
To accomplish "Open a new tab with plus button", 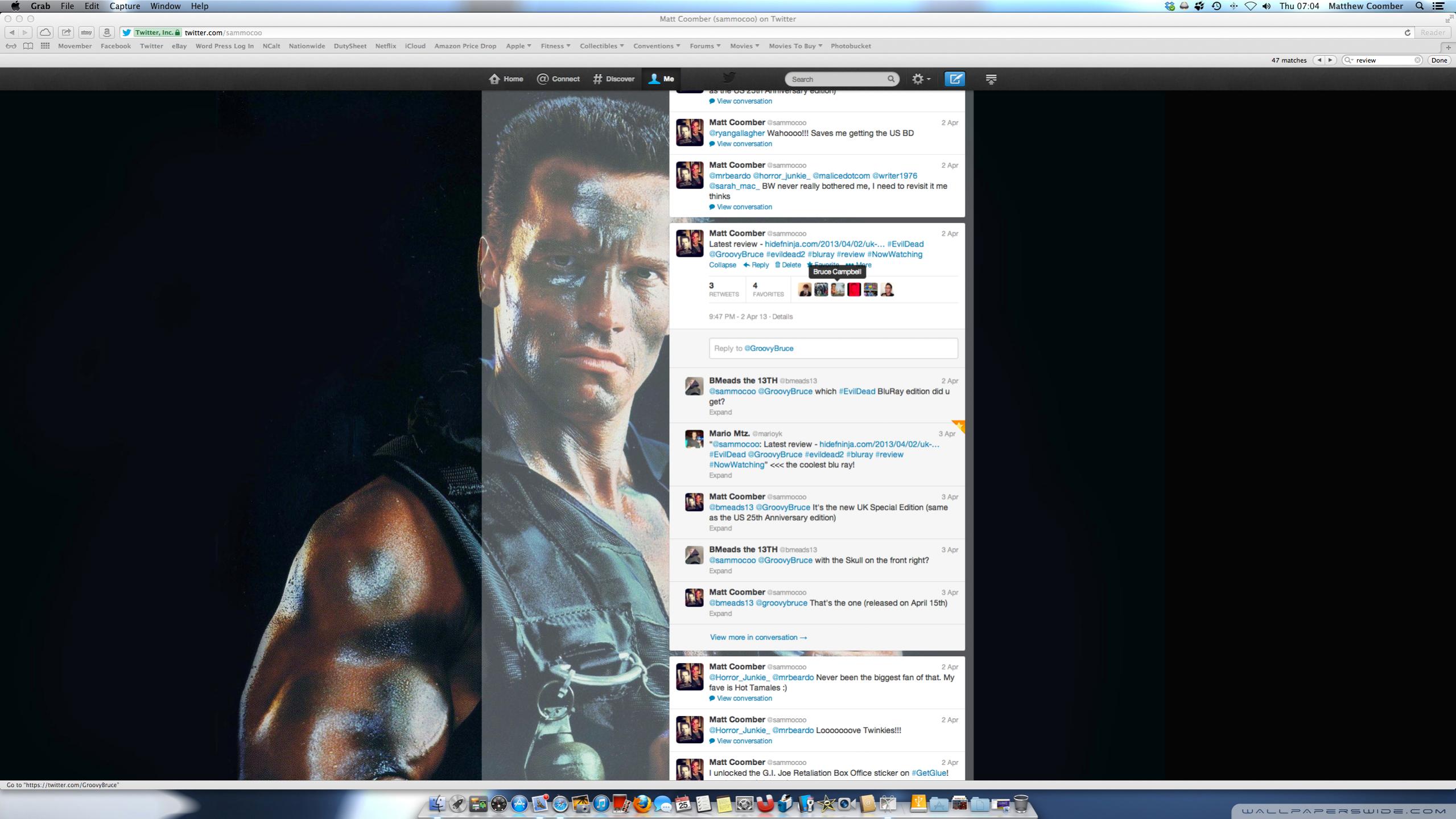I will pyautogui.click(x=1449, y=47).
